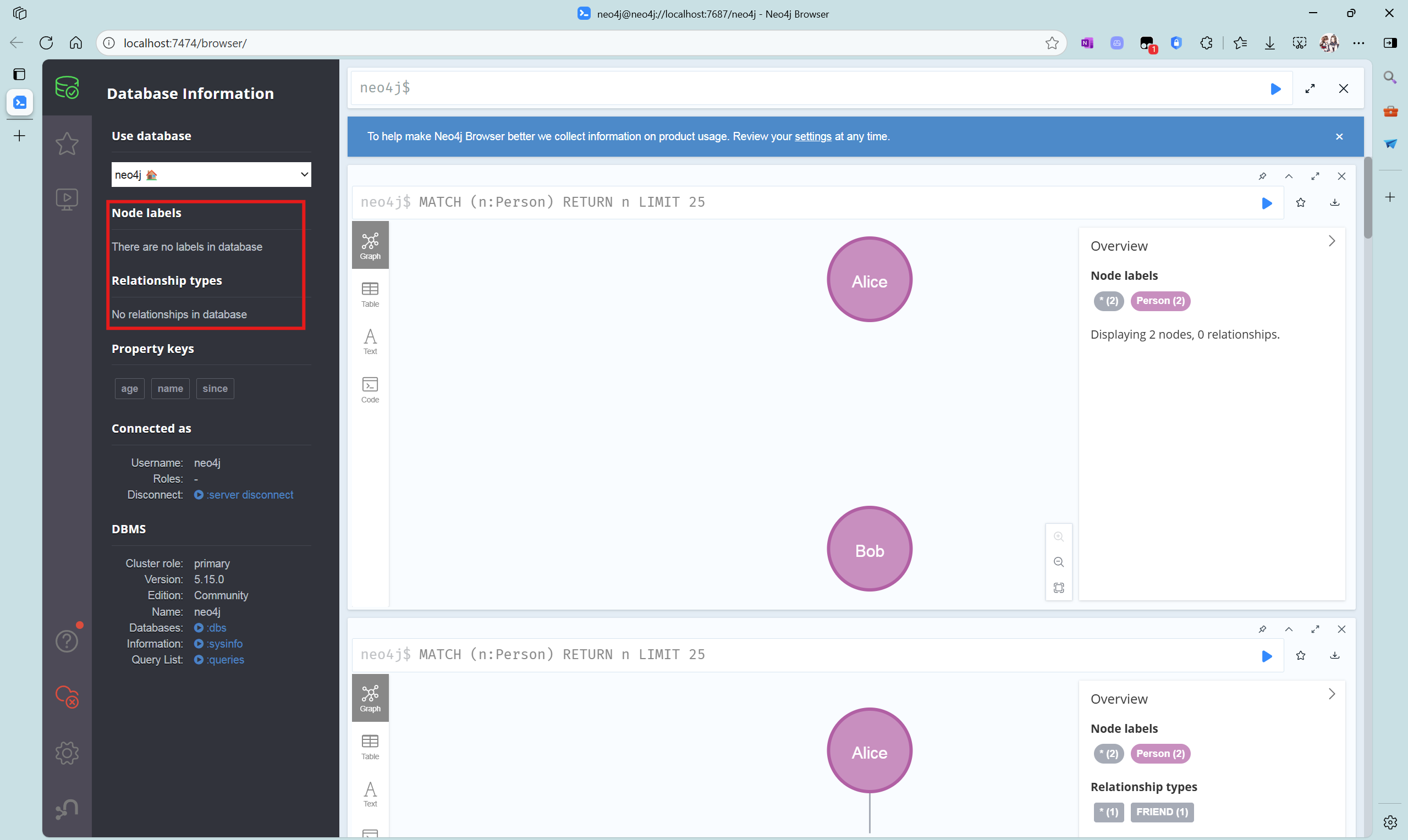Select FRIEND (1) relationship type chip

click(x=1162, y=813)
